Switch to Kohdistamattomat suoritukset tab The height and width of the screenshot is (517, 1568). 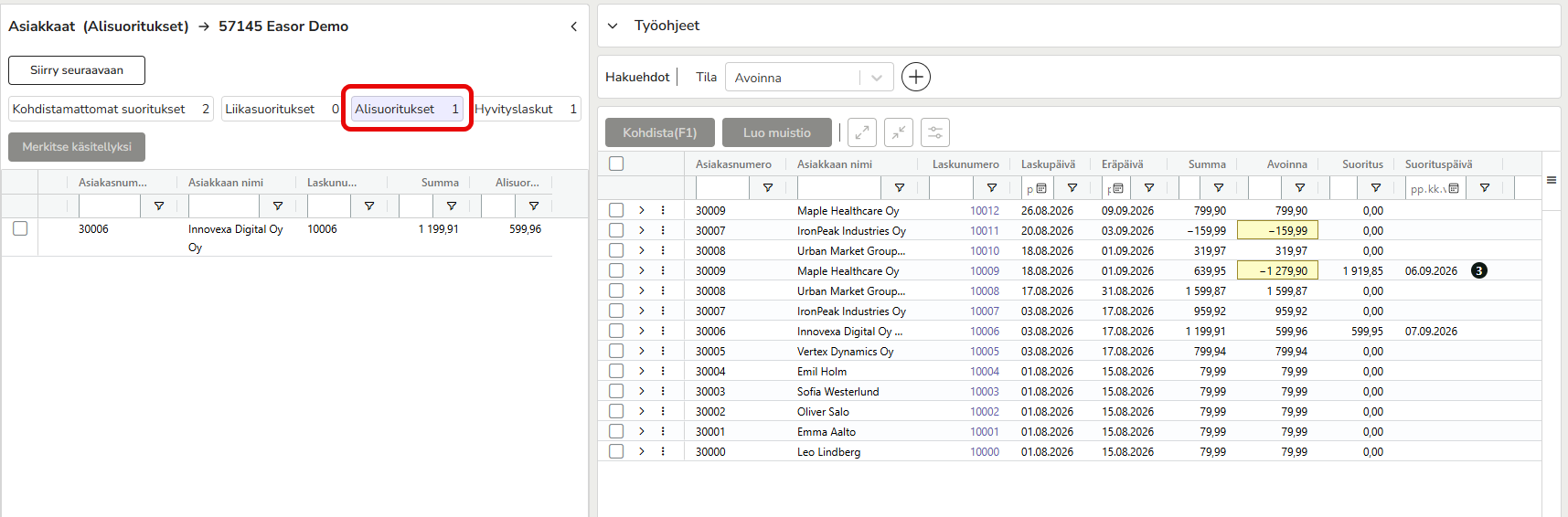point(111,109)
